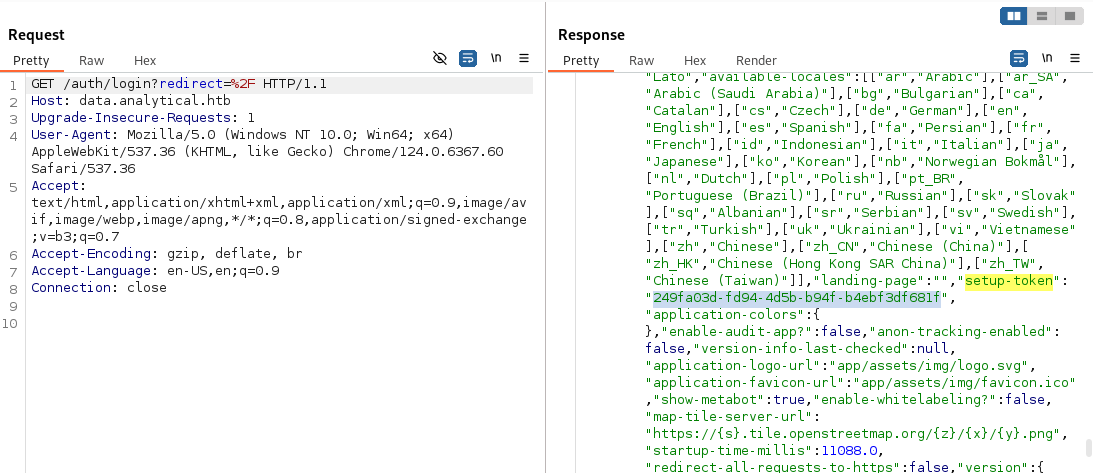
Task: Toggle hidden request items eye icon
Action: 440,59
